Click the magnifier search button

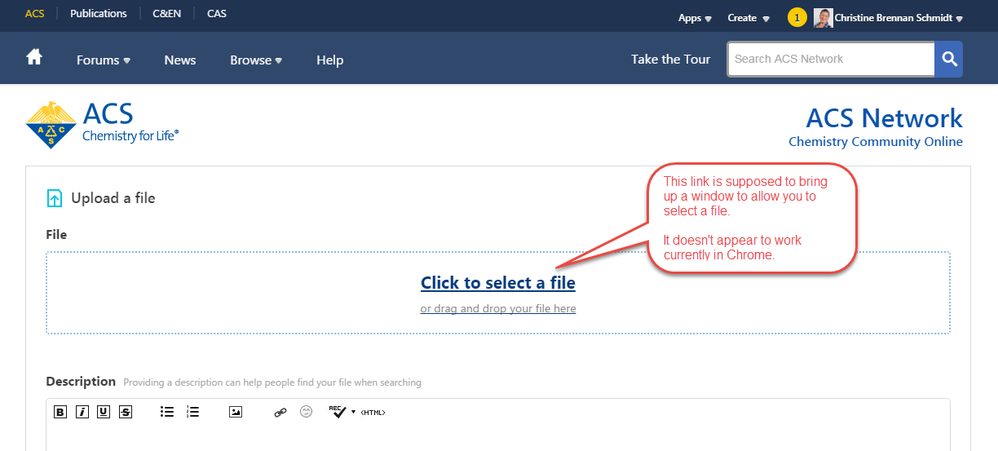click(948, 59)
